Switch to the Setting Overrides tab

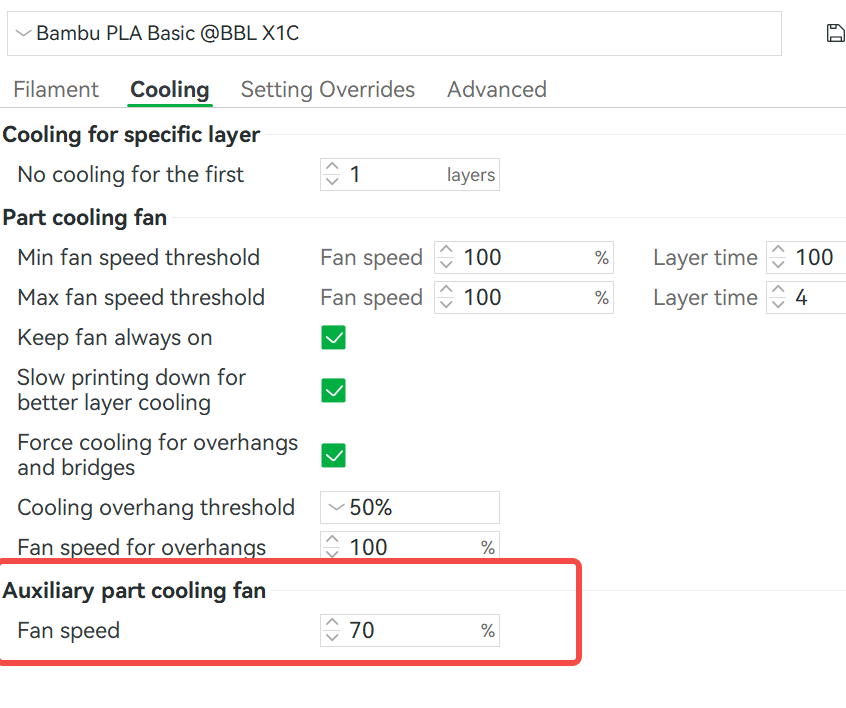point(328,89)
